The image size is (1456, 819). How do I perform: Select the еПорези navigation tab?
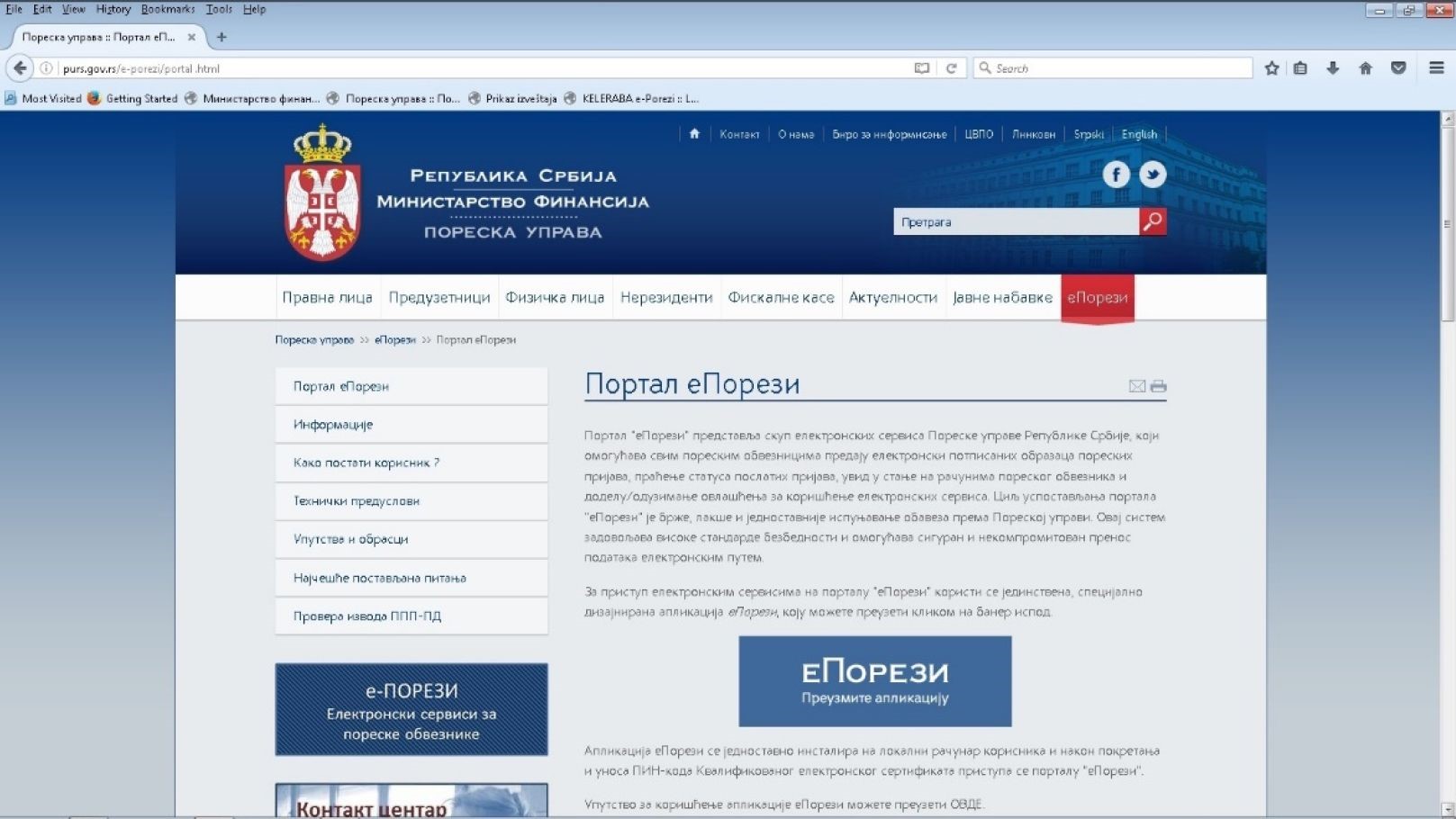pos(1097,298)
